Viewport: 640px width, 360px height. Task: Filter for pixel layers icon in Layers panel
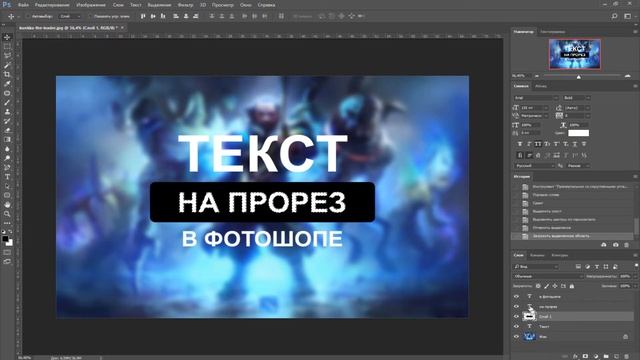(578, 267)
